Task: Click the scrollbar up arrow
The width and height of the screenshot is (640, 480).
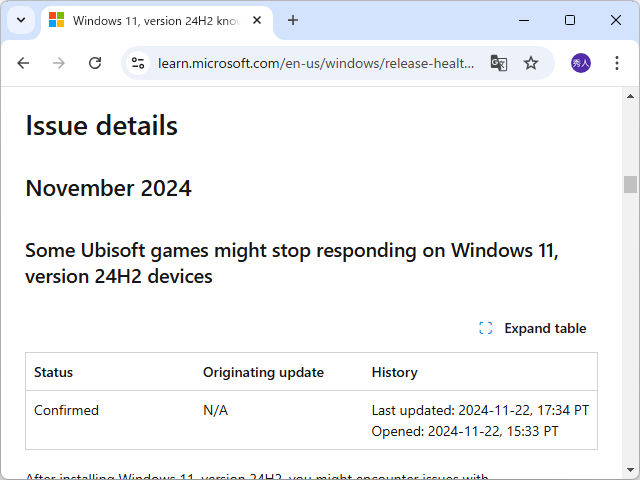Action: coord(630,96)
